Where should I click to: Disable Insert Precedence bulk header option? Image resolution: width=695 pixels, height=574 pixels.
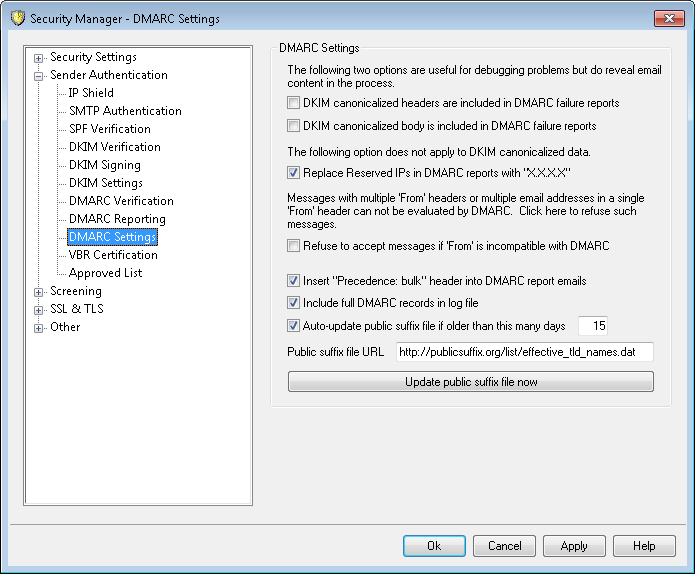(x=294, y=281)
